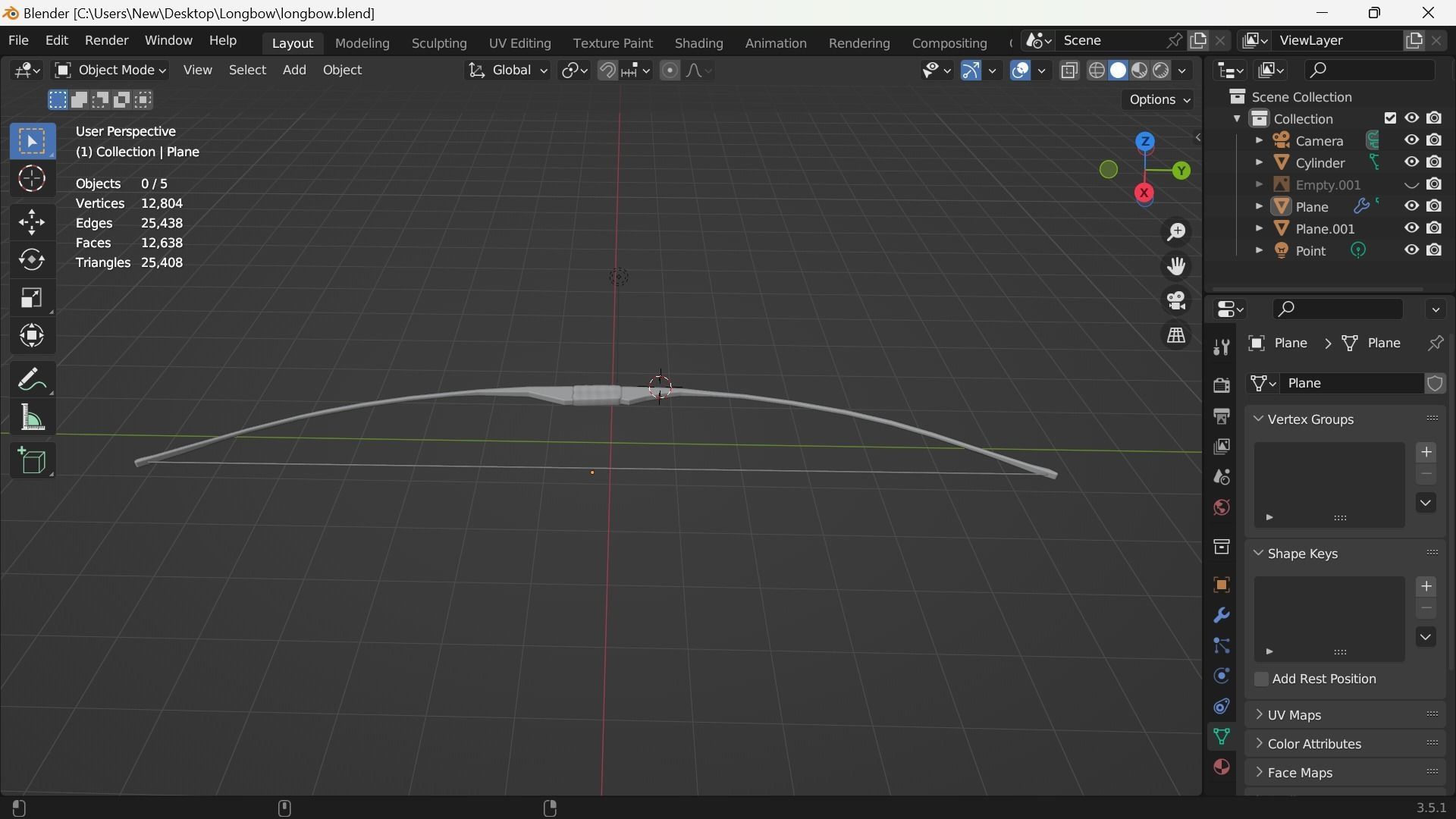This screenshot has width=1456, height=819.
Task: Open the Object Mode dropdown
Action: click(110, 70)
